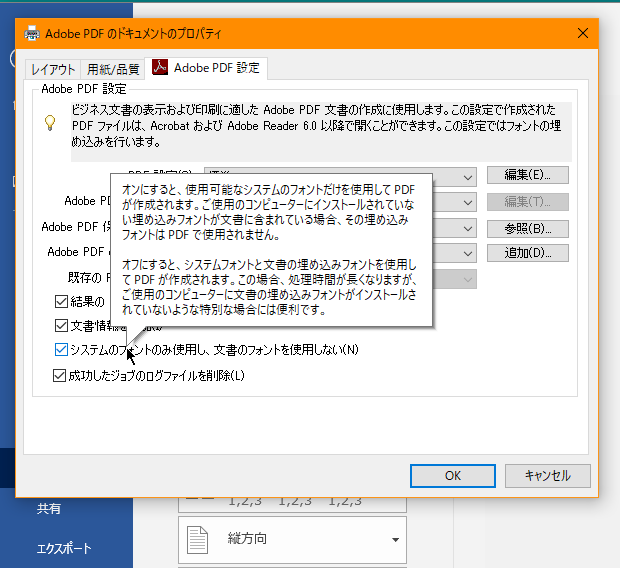Viewport: 620px width, 568px height.
Task: Click the Adobe PDF 保 label
Action: 76,227
